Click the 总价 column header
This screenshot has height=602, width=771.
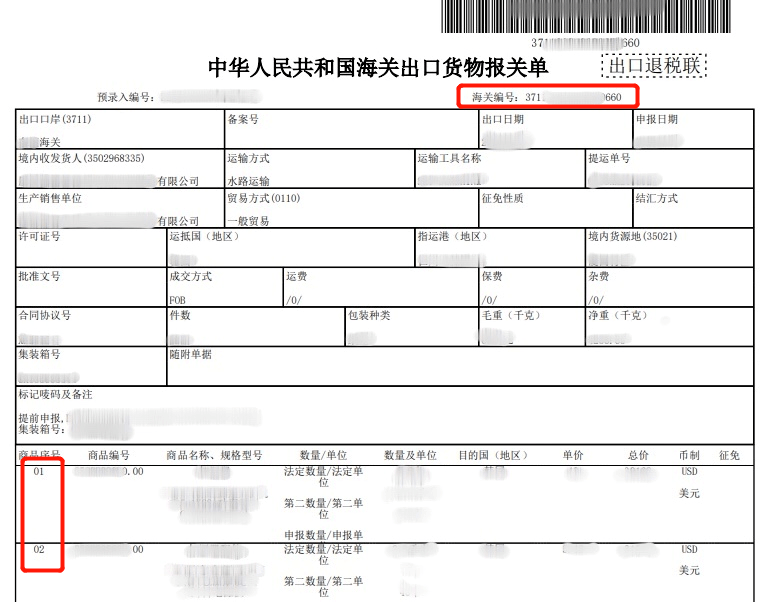[x=639, y=455]
